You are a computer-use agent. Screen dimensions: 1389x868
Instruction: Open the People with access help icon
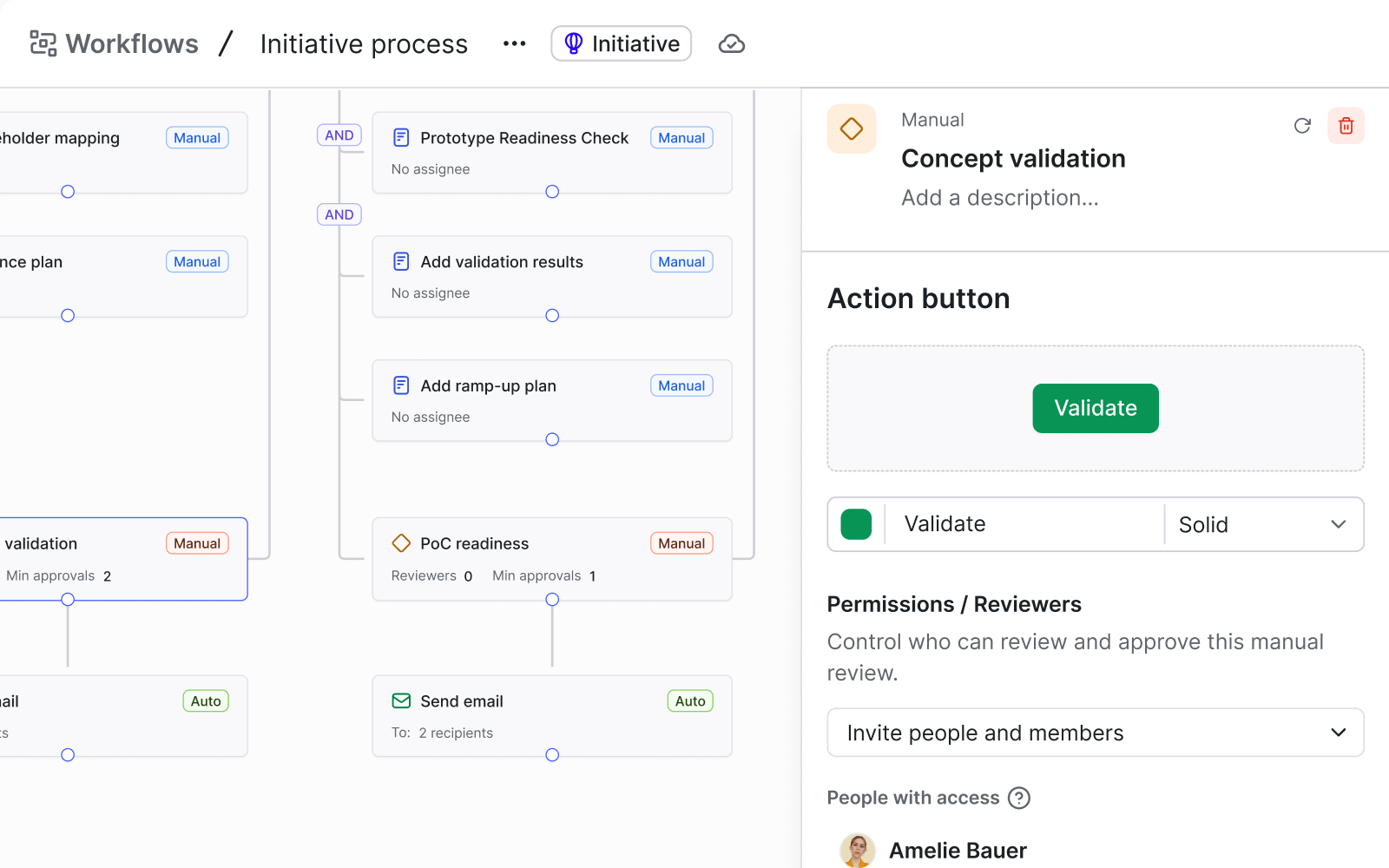[x=1019, y=798]
